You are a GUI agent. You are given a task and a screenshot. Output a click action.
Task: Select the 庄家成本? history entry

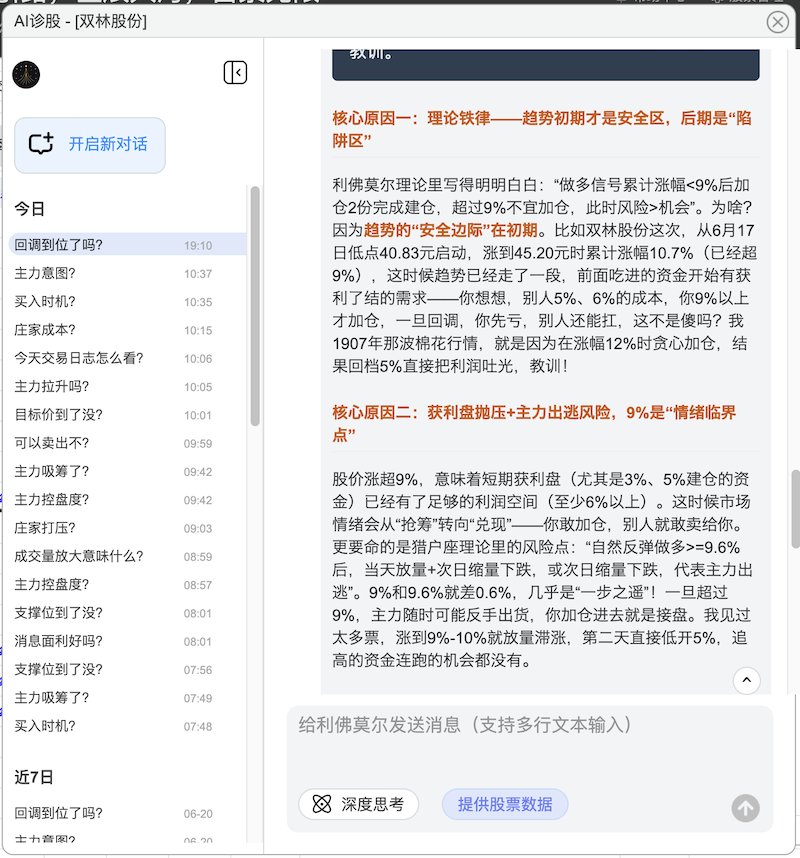45,330
